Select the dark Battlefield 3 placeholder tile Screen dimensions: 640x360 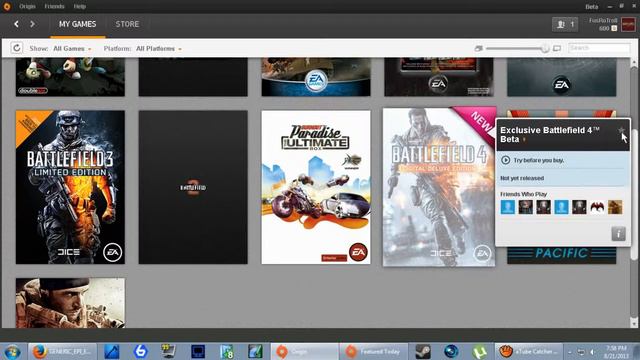point(193,187)
